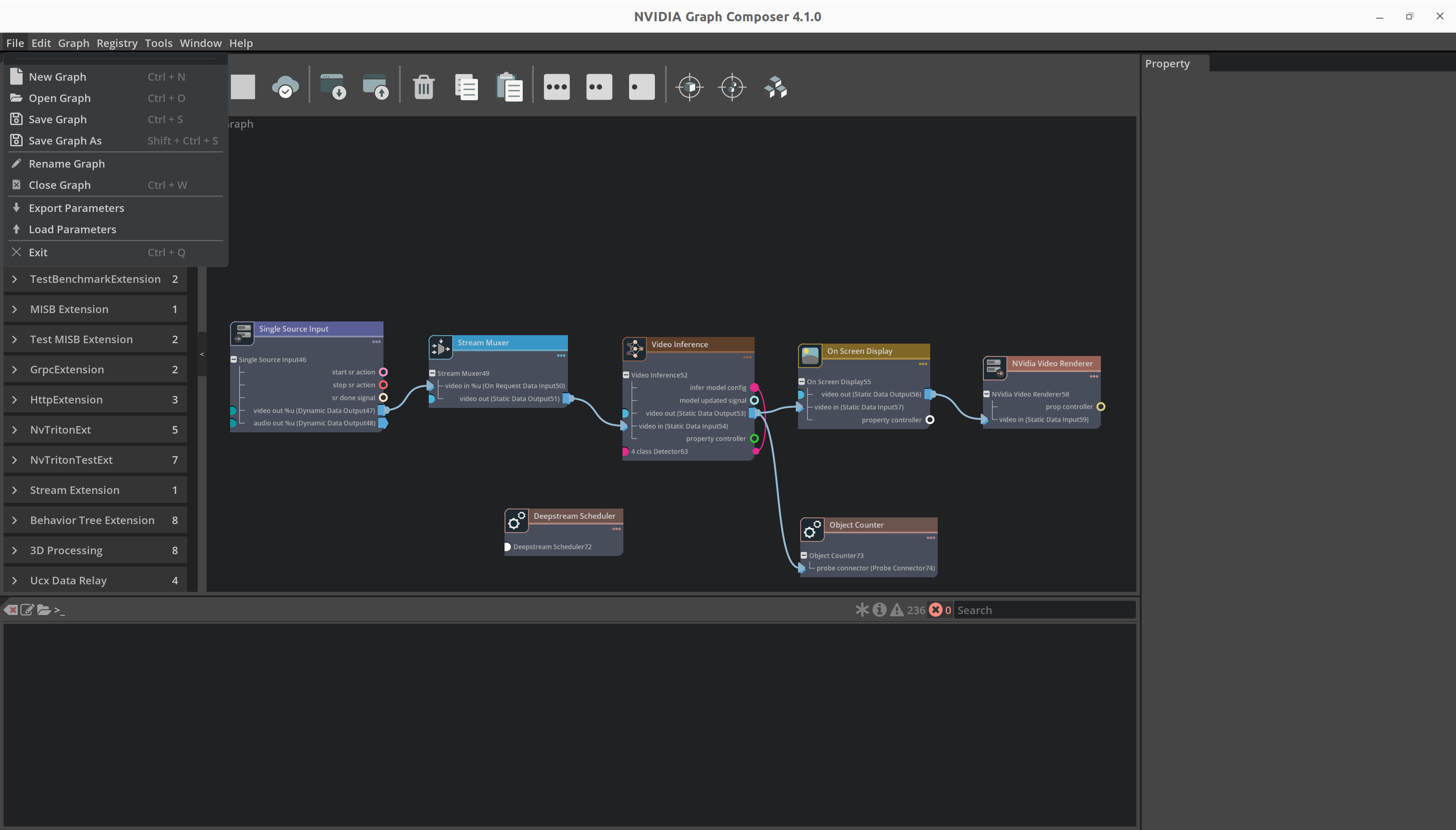Expand the Behavior Tree Extension entry
This screenshot has width=1456, height=830.
pos(15,521)
